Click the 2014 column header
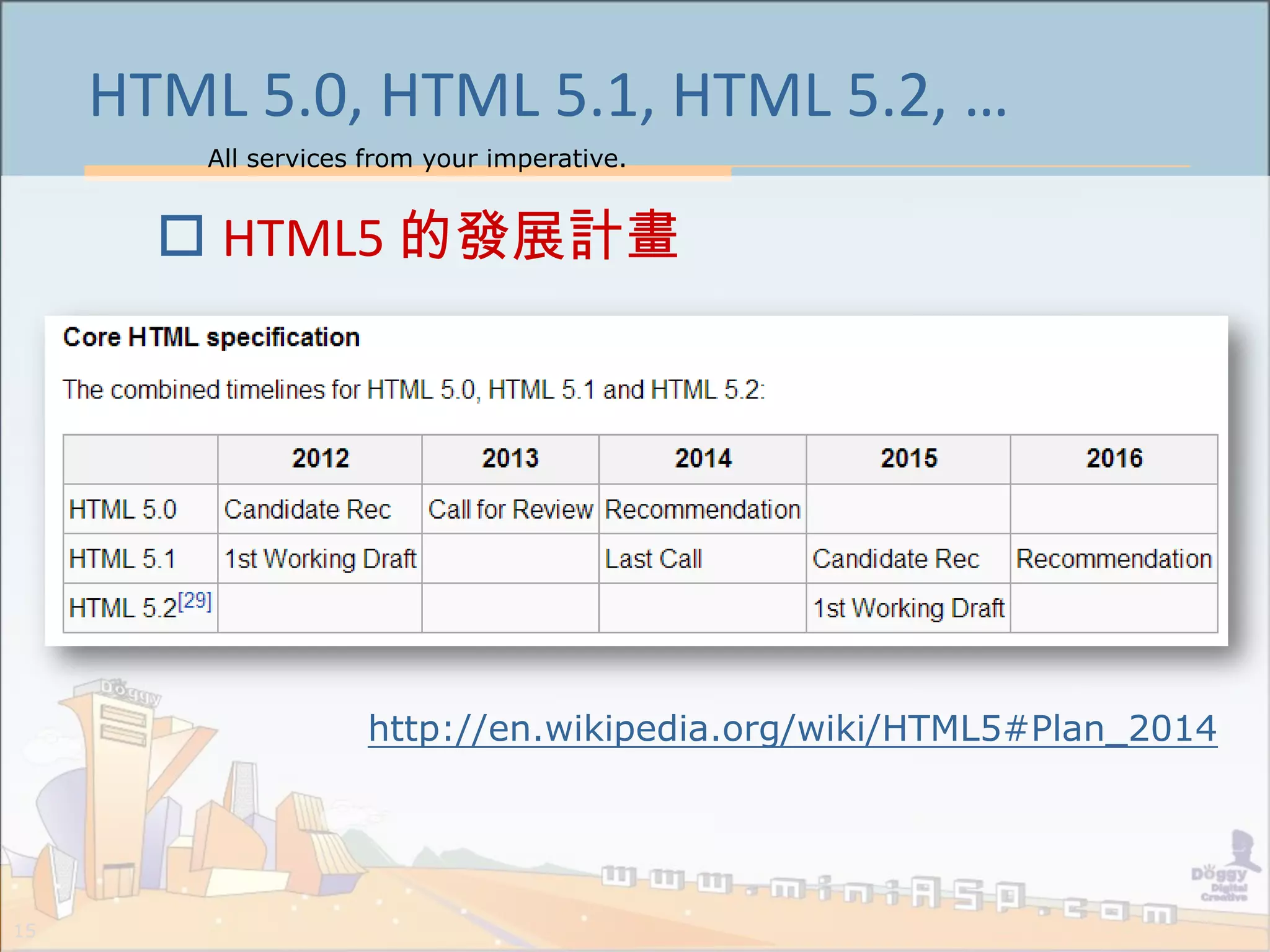1270x952 pixels. click(703, 459)
